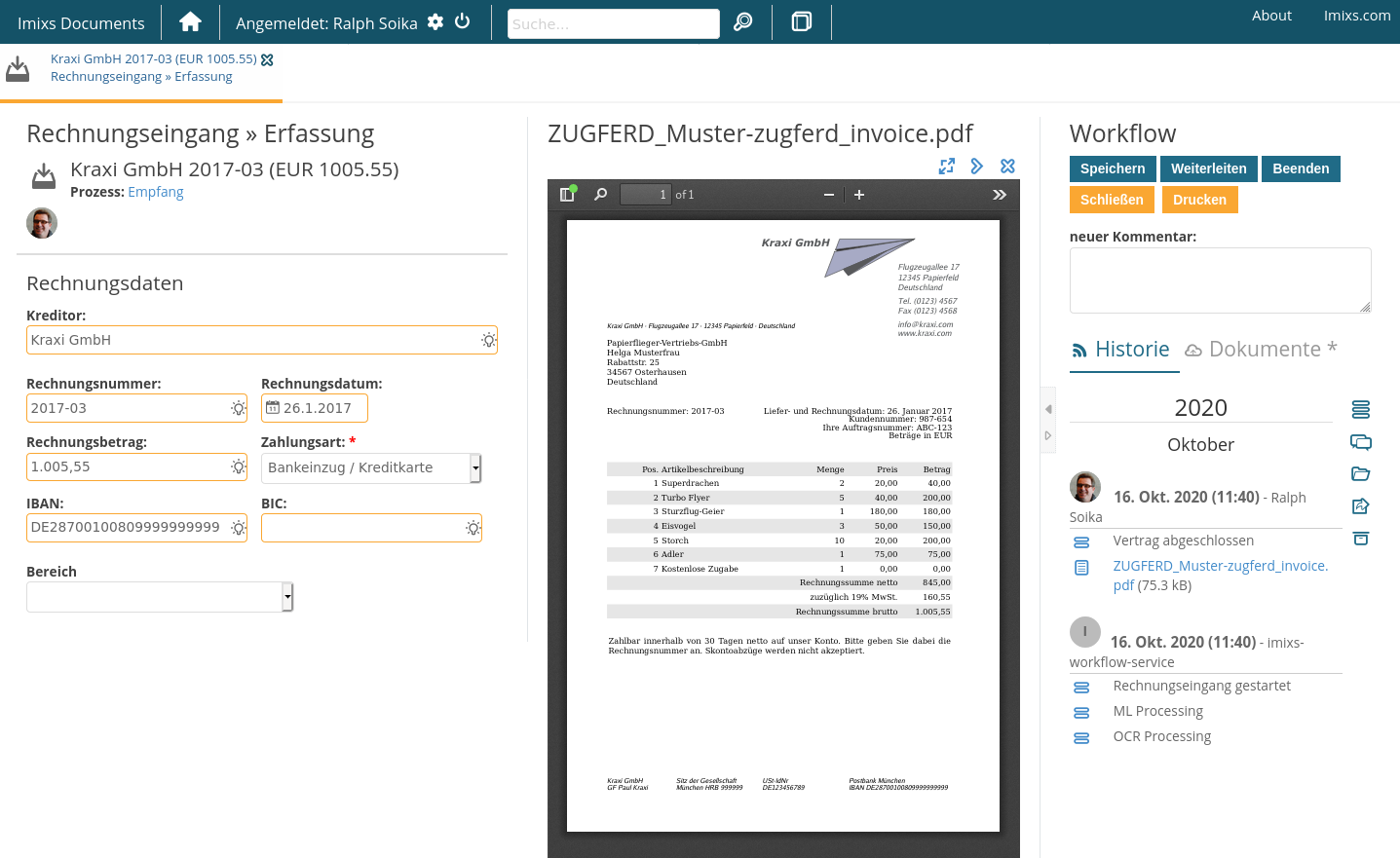Click suggestion icon in Kreditor field

(x=488, y=340)
